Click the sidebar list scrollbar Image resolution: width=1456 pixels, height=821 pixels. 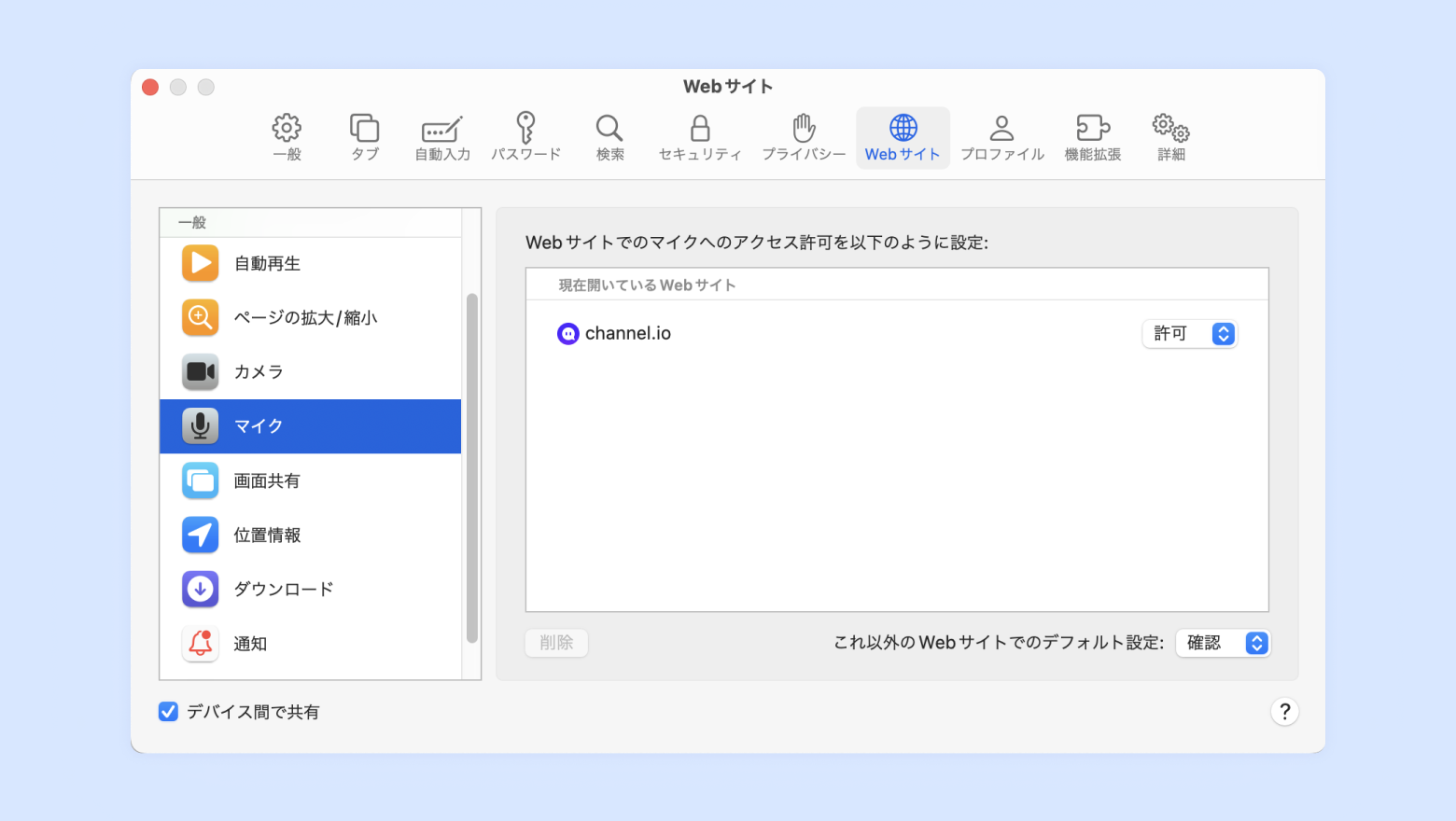(x=471, y=468)
